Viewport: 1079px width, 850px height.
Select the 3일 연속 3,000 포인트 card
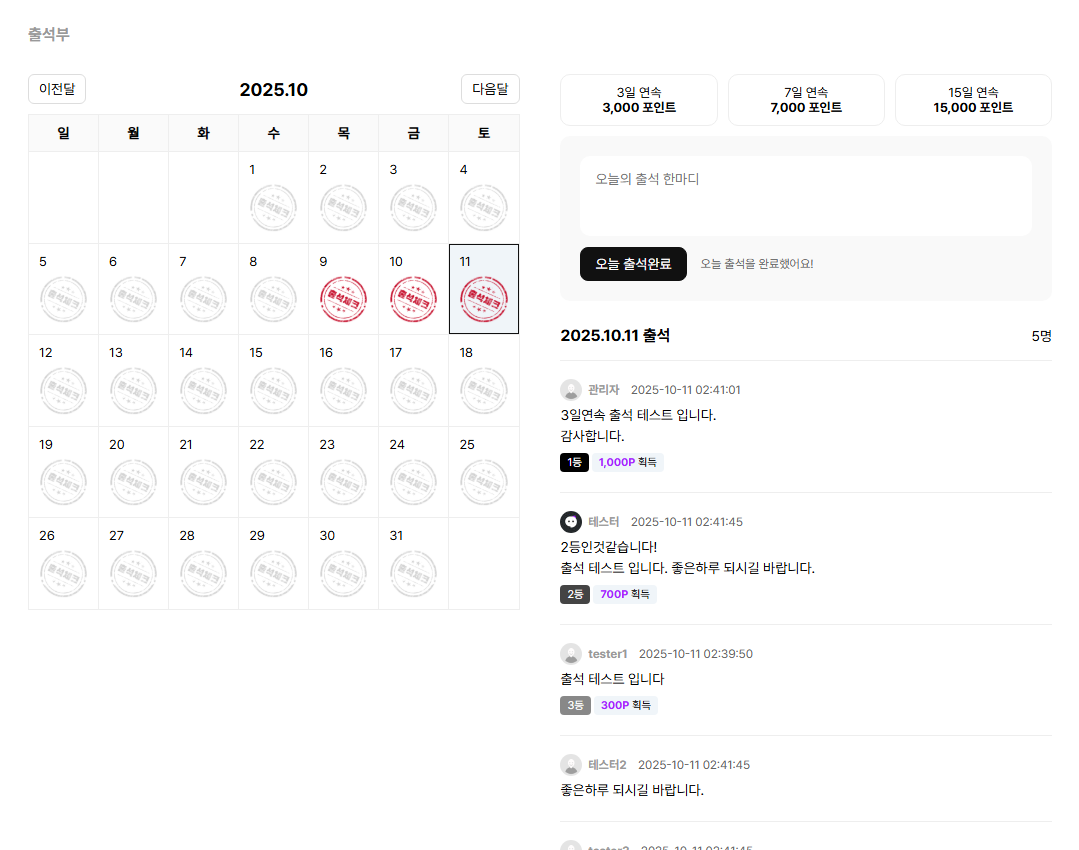pyautogui.click(x=639, y=100)
